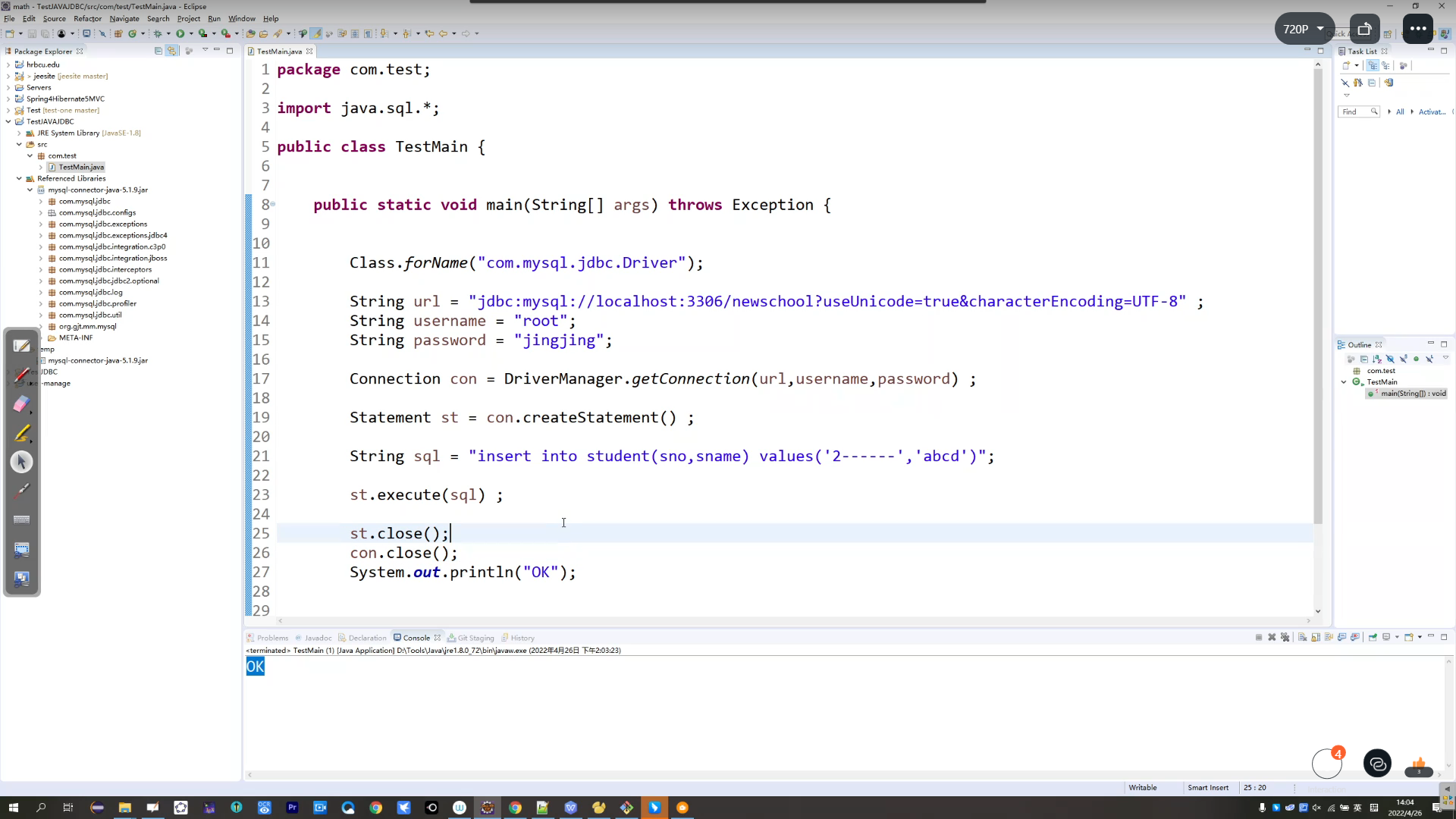This screenshot has height=819, width=1456.
Task: Click the New Java Package toolbar icon
Action: 118,33
